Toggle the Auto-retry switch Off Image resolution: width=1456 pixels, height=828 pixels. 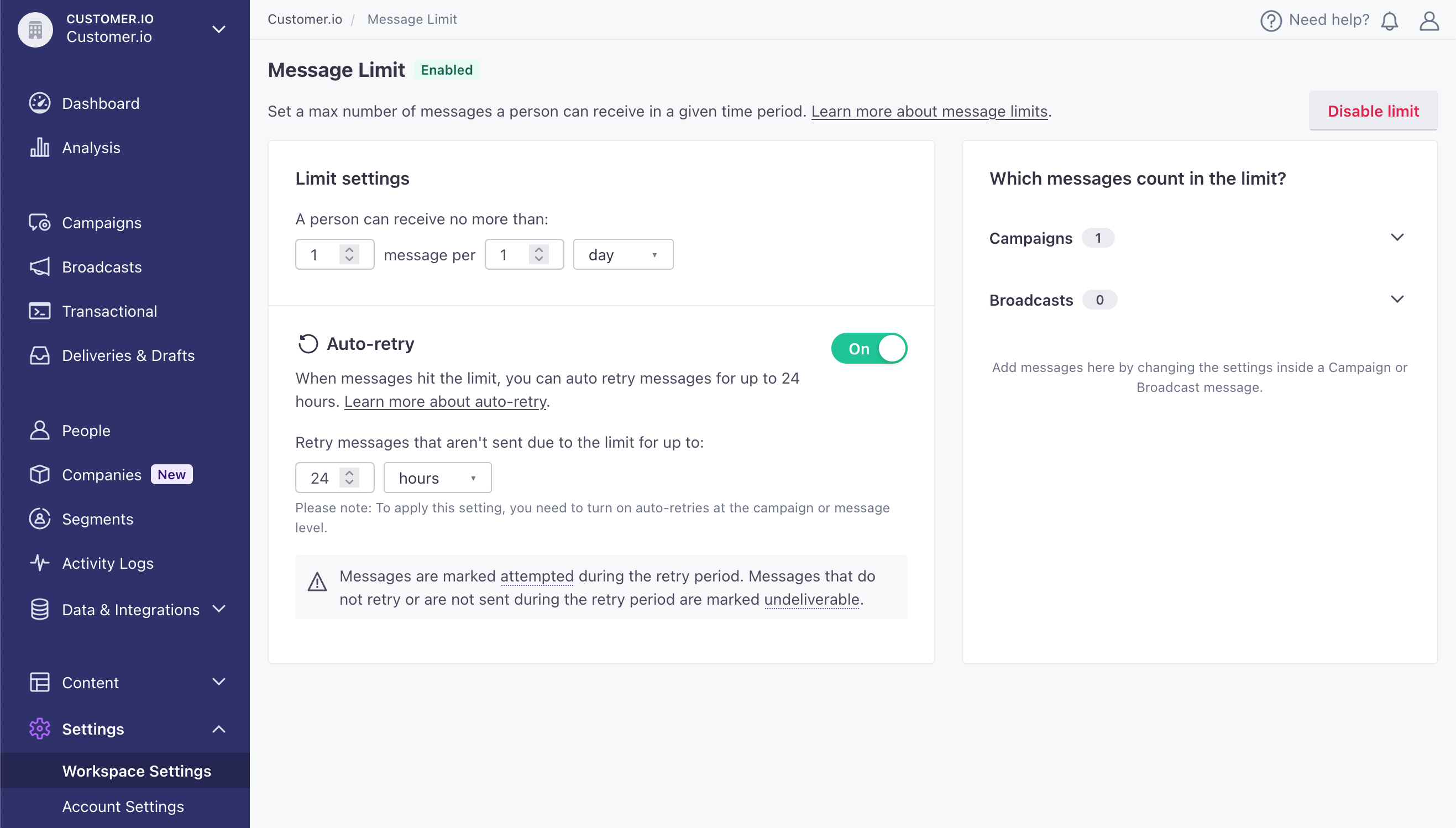click(870, 349)
